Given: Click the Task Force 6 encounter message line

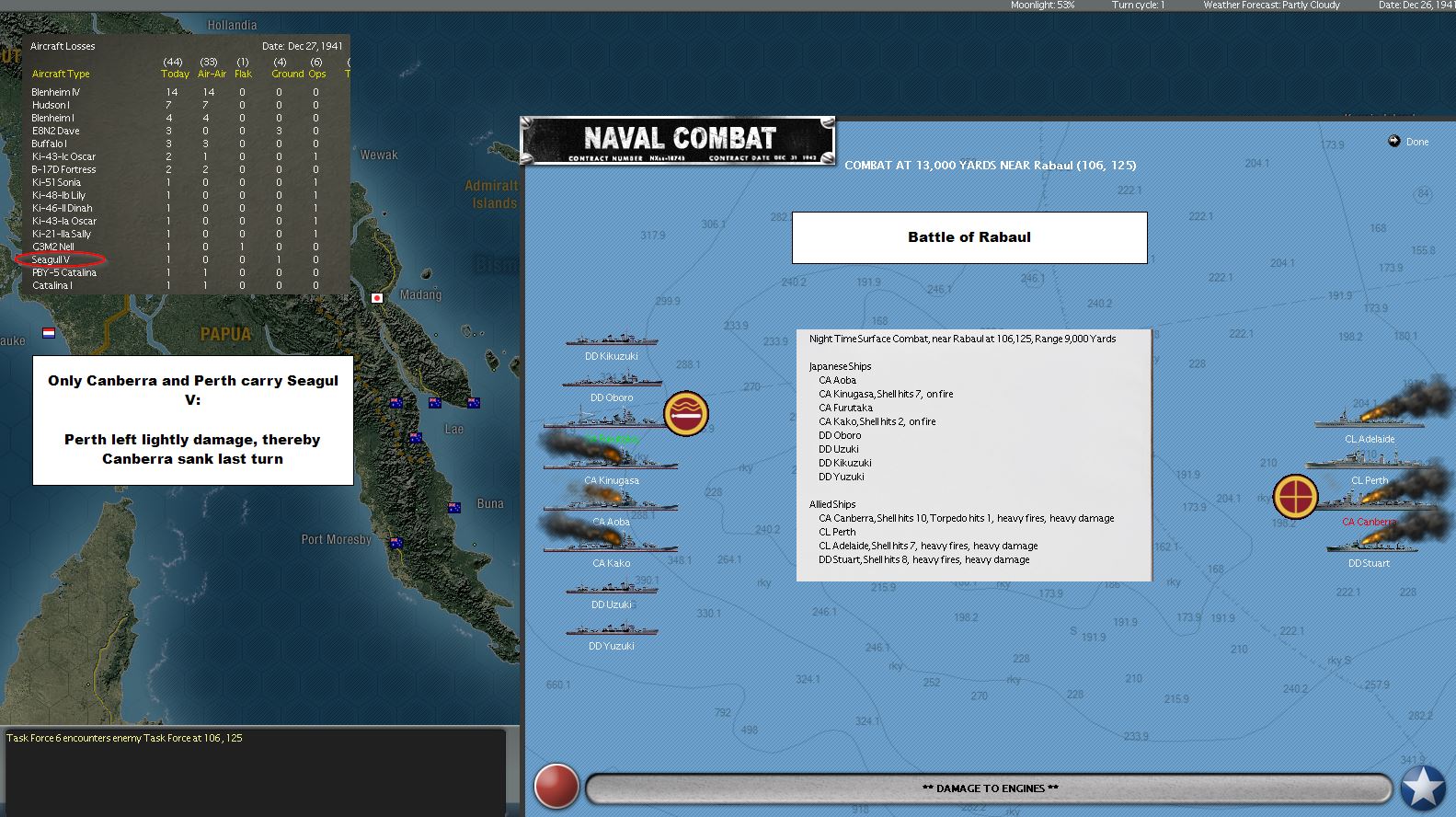Looking at the screenshot, I should point(125,738).
